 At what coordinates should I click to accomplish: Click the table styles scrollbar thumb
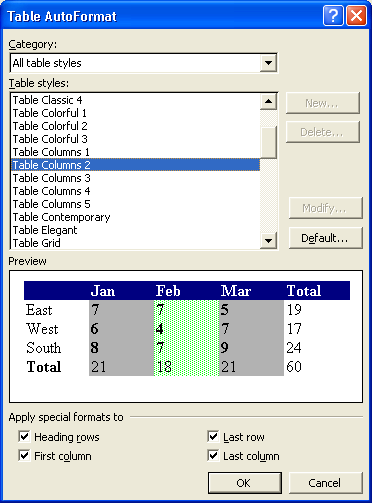tap(268, 142)
